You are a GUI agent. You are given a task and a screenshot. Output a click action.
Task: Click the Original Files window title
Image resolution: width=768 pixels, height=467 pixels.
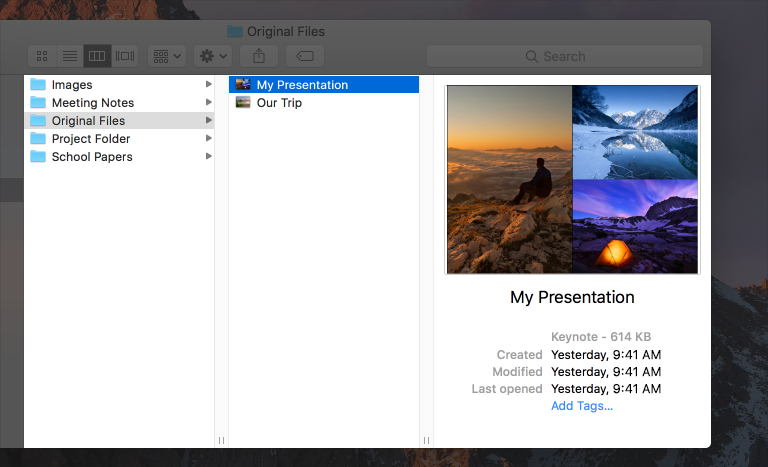(286, 32)
